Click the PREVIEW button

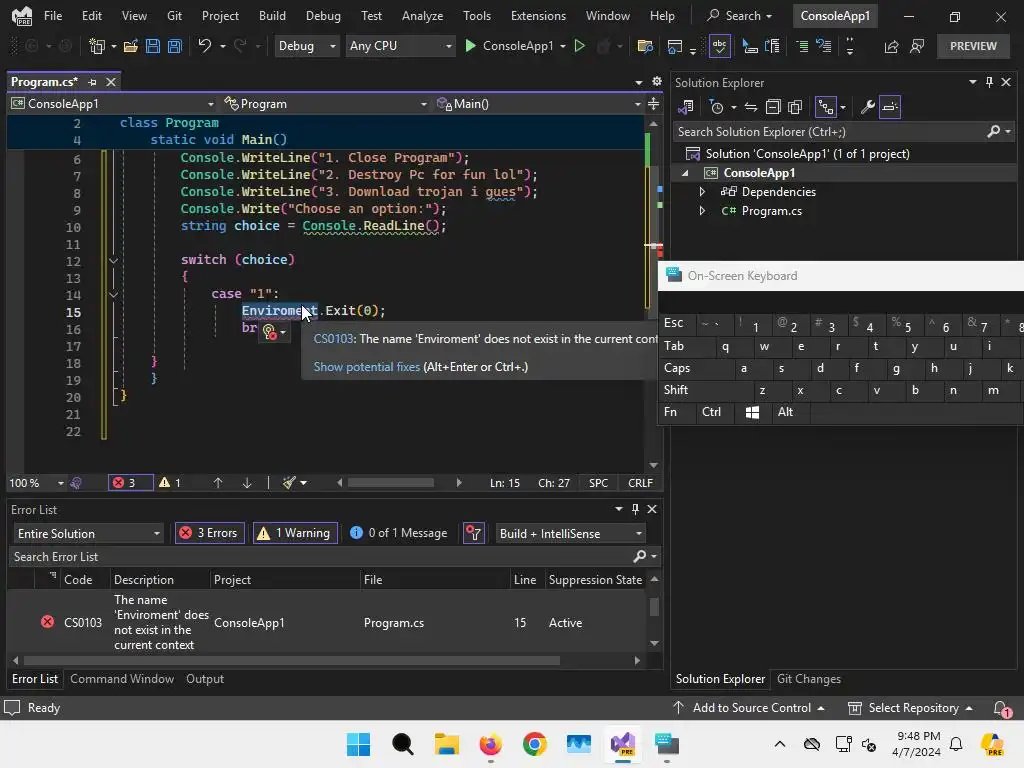pyautogui.click(x=973, y=46)
